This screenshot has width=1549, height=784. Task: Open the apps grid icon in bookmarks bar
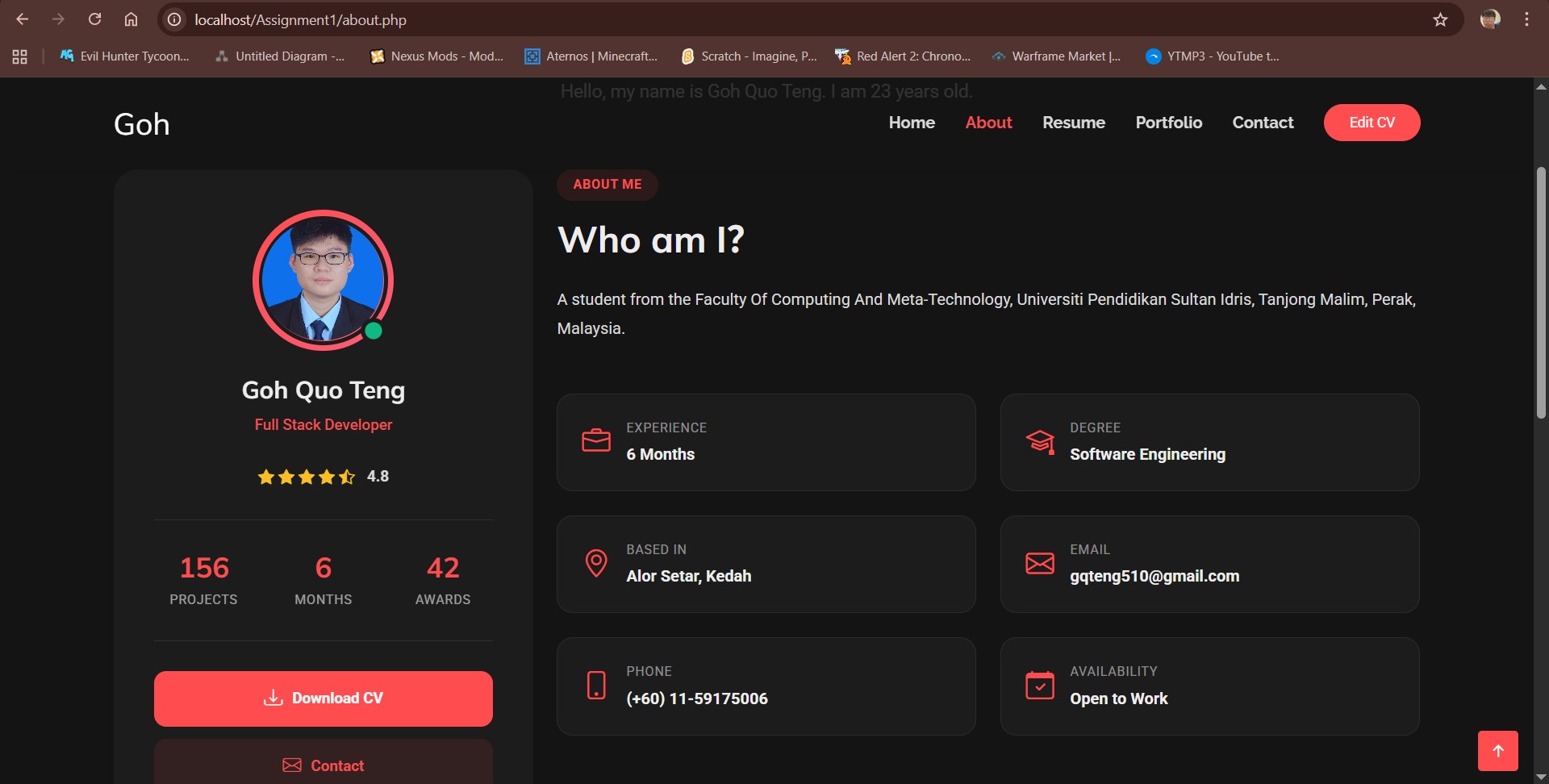click(20, 56)
